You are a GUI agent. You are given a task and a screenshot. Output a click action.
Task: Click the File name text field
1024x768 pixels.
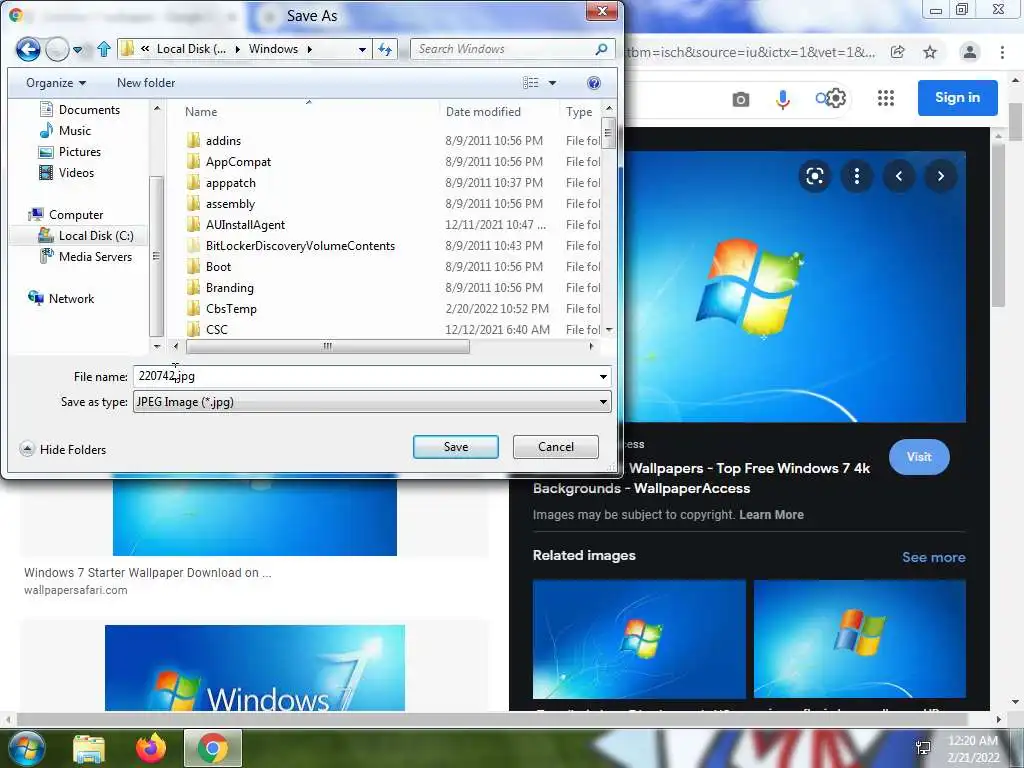364,376
